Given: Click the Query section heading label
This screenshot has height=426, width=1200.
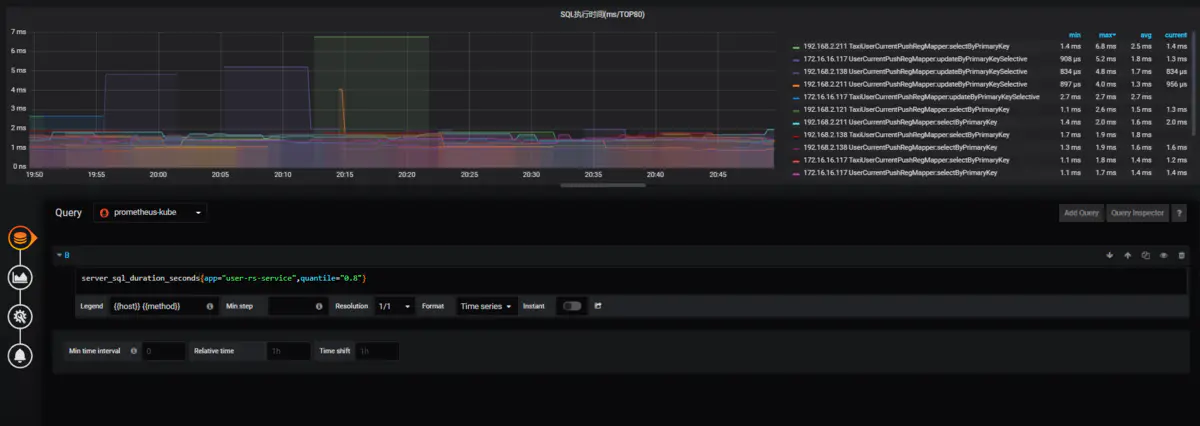Looking at the screenshot, I should (69, 213).
